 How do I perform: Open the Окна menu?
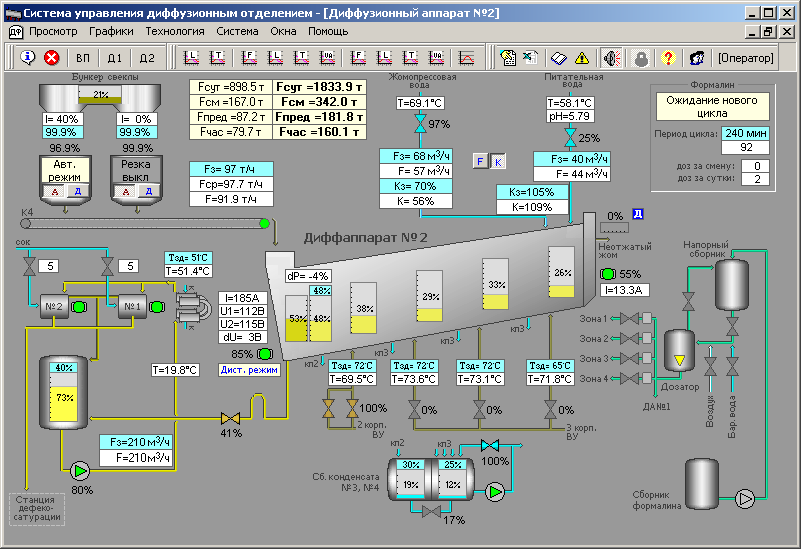pyautogui.click(x=283, y=32)
